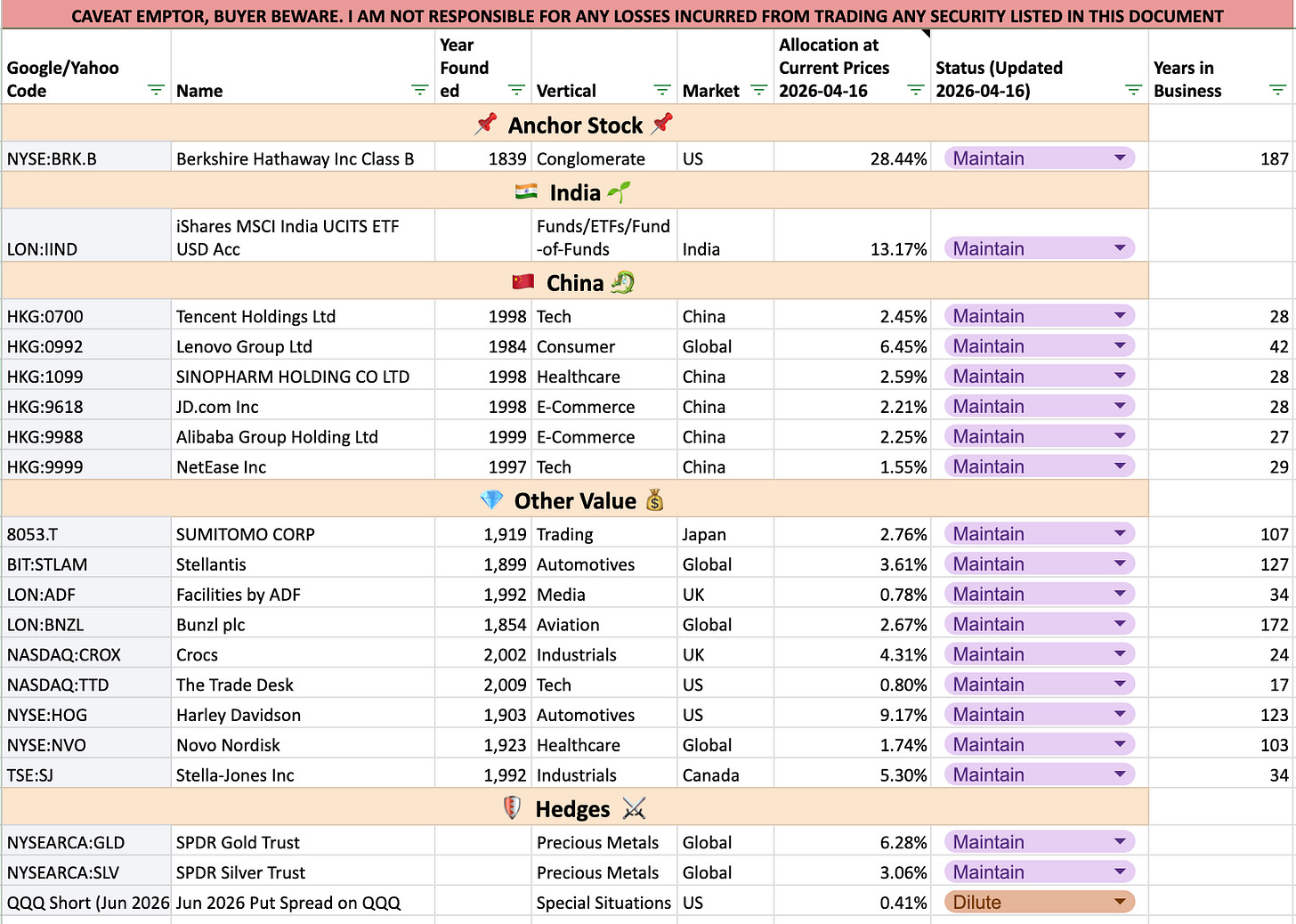Select the Lenovo Group Ltd name cell

tap(303, 346)
